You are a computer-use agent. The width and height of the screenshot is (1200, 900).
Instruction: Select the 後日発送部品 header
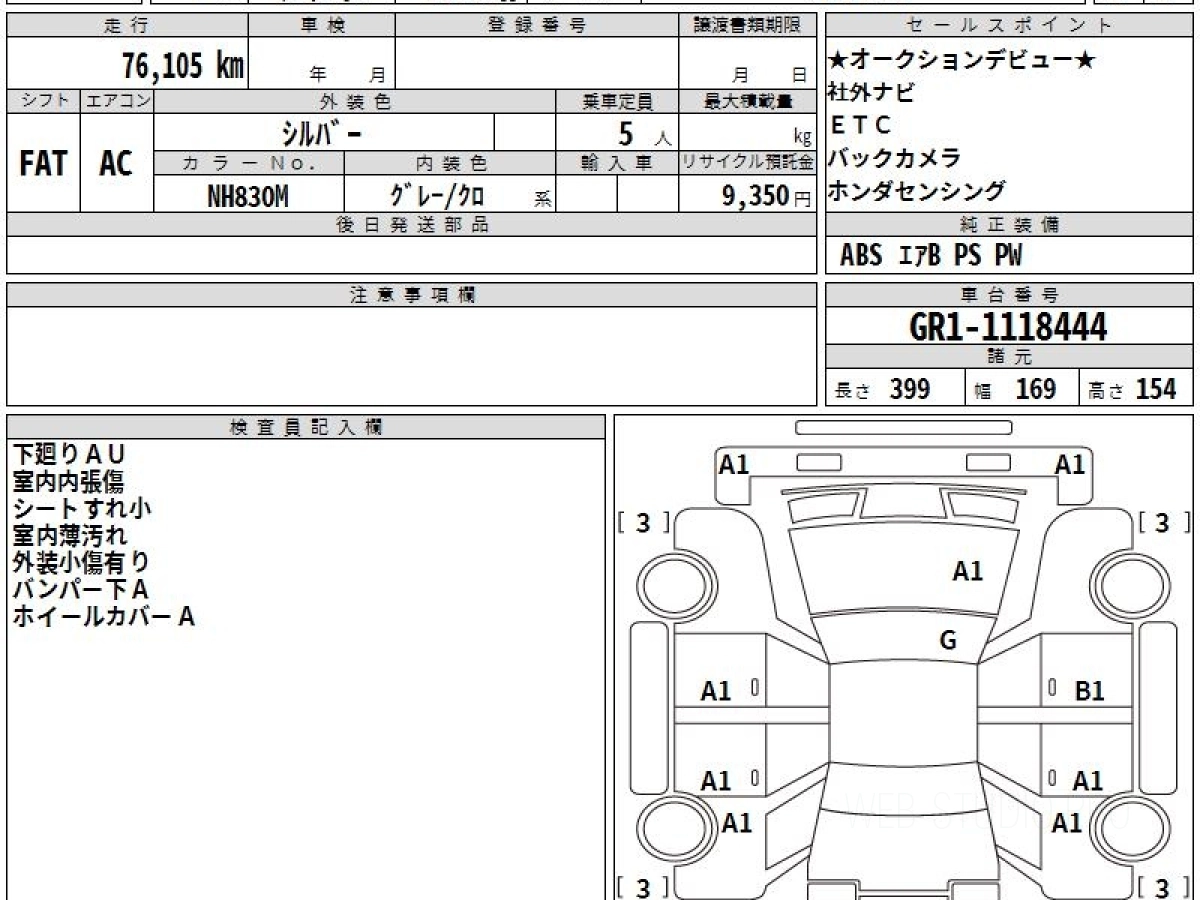click(x=411, y=225)
